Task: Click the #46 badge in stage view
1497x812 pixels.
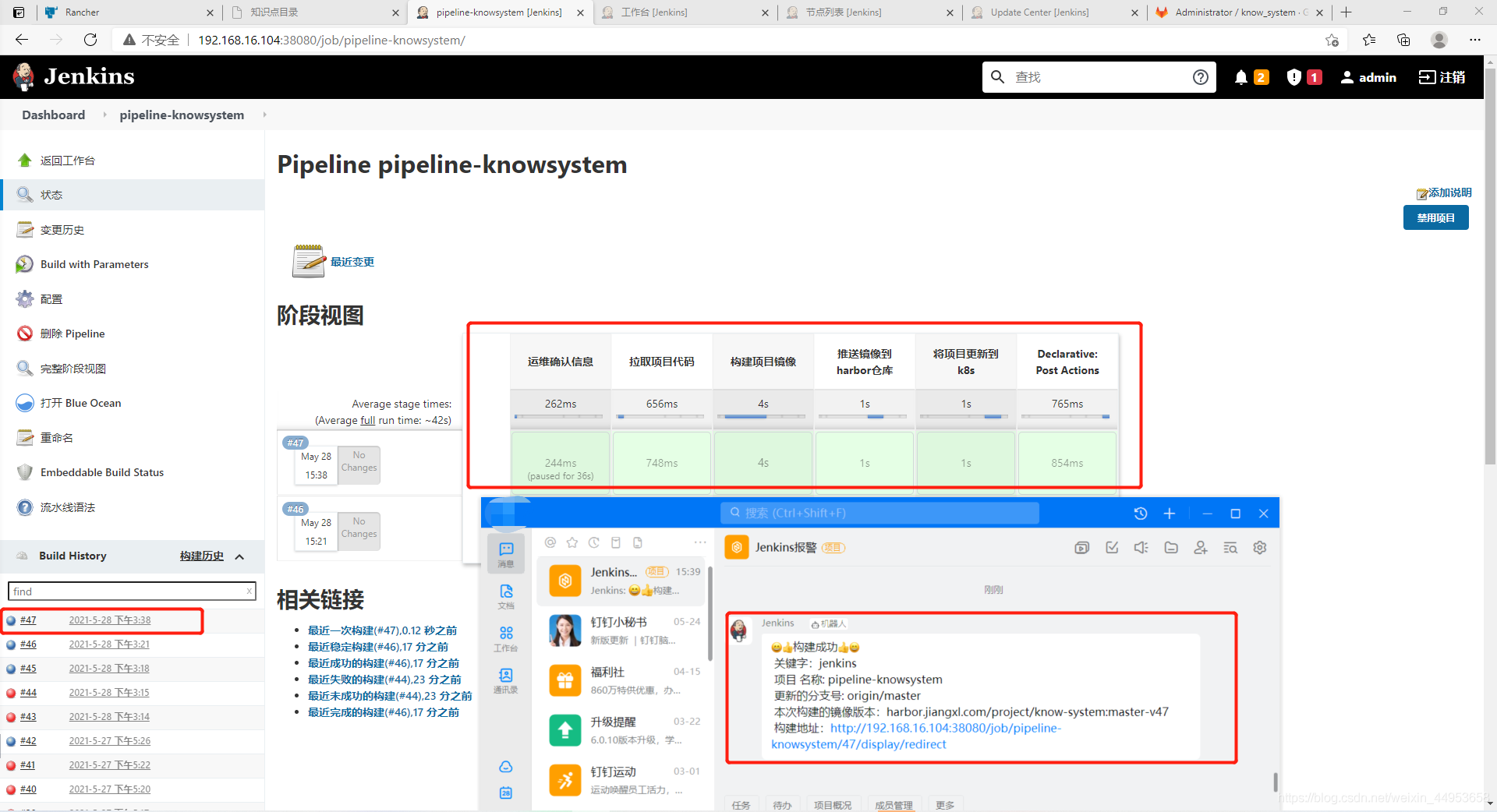Action: point(296,509)
